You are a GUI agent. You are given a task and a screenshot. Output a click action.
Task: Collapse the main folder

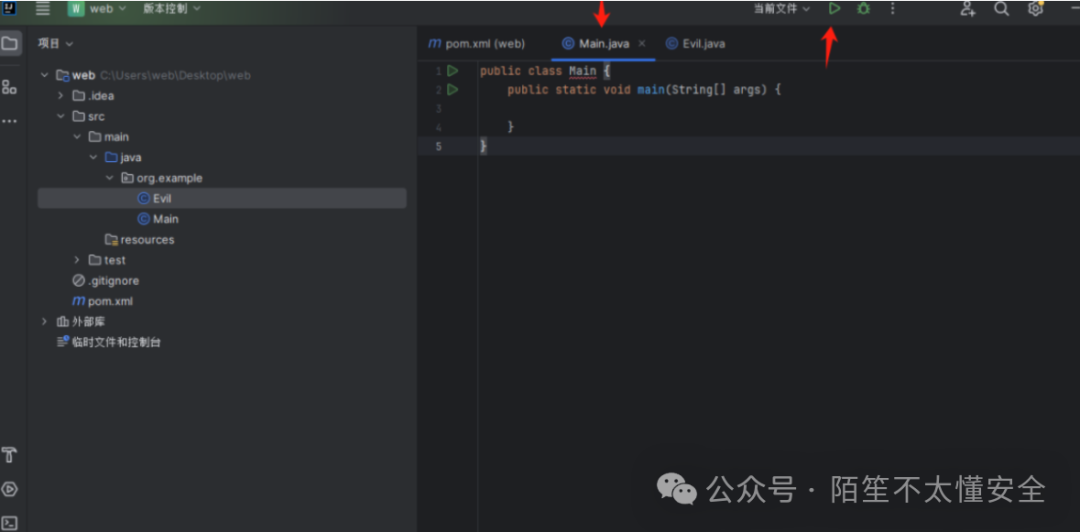[76, 137]
